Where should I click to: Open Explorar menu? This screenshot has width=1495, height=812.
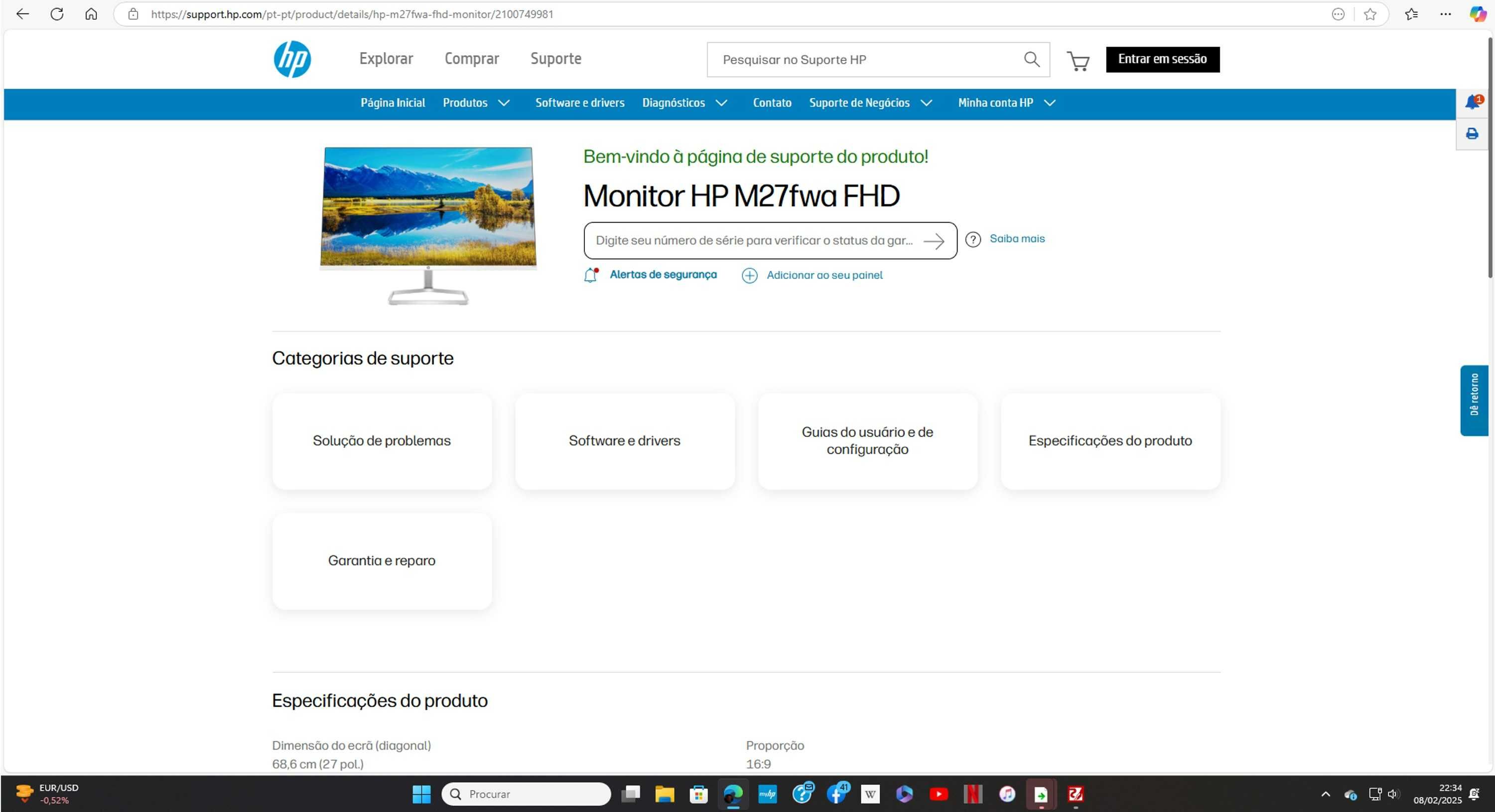point(386,59)
